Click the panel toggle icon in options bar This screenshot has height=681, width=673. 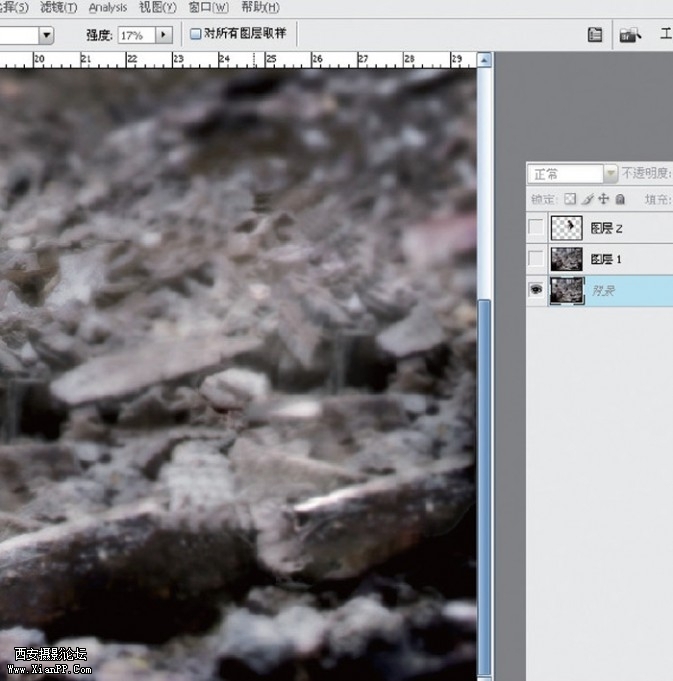[595, 35]
